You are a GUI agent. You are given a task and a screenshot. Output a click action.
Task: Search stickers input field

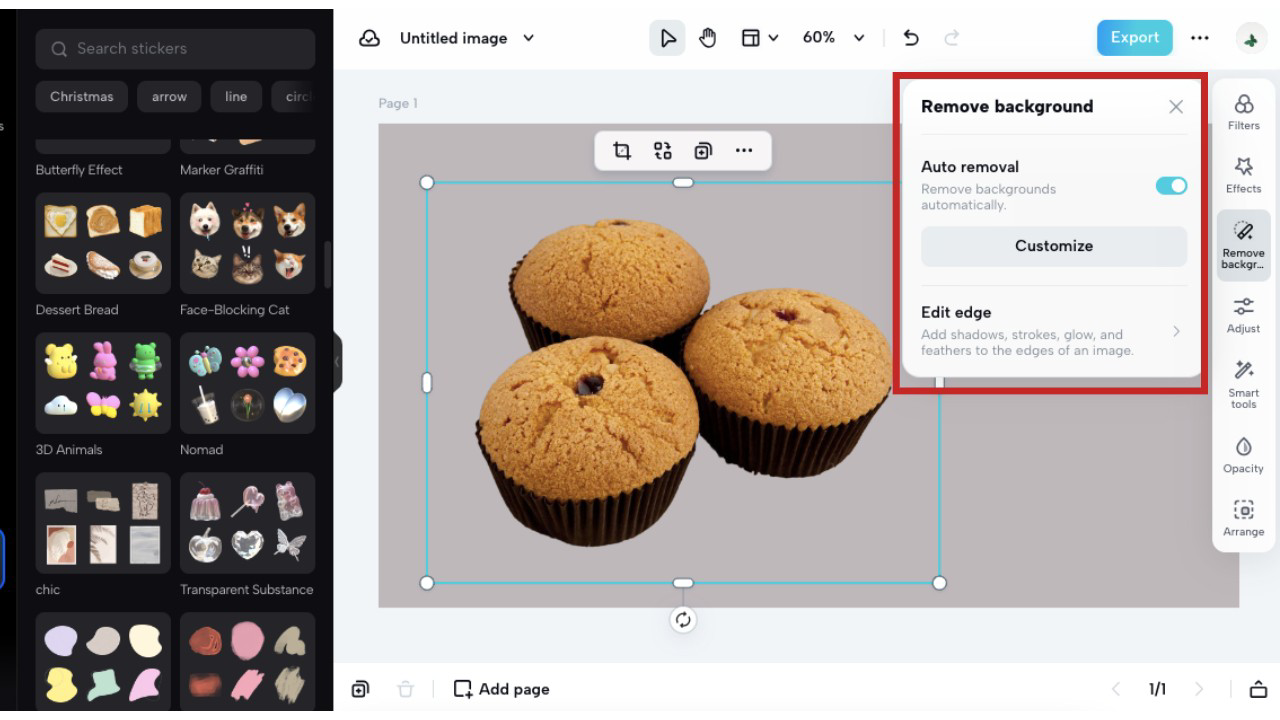point(175,48)
